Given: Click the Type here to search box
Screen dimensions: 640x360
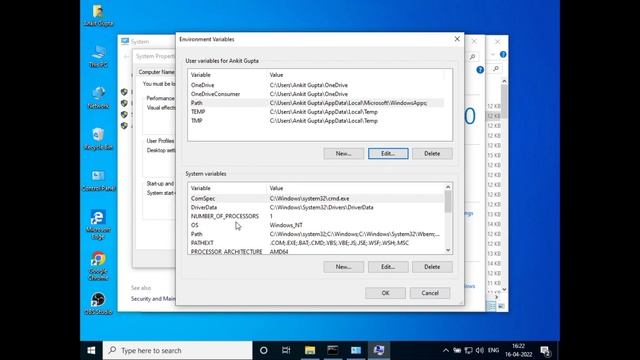Looking at the screenshot, I should pos(178,350).
